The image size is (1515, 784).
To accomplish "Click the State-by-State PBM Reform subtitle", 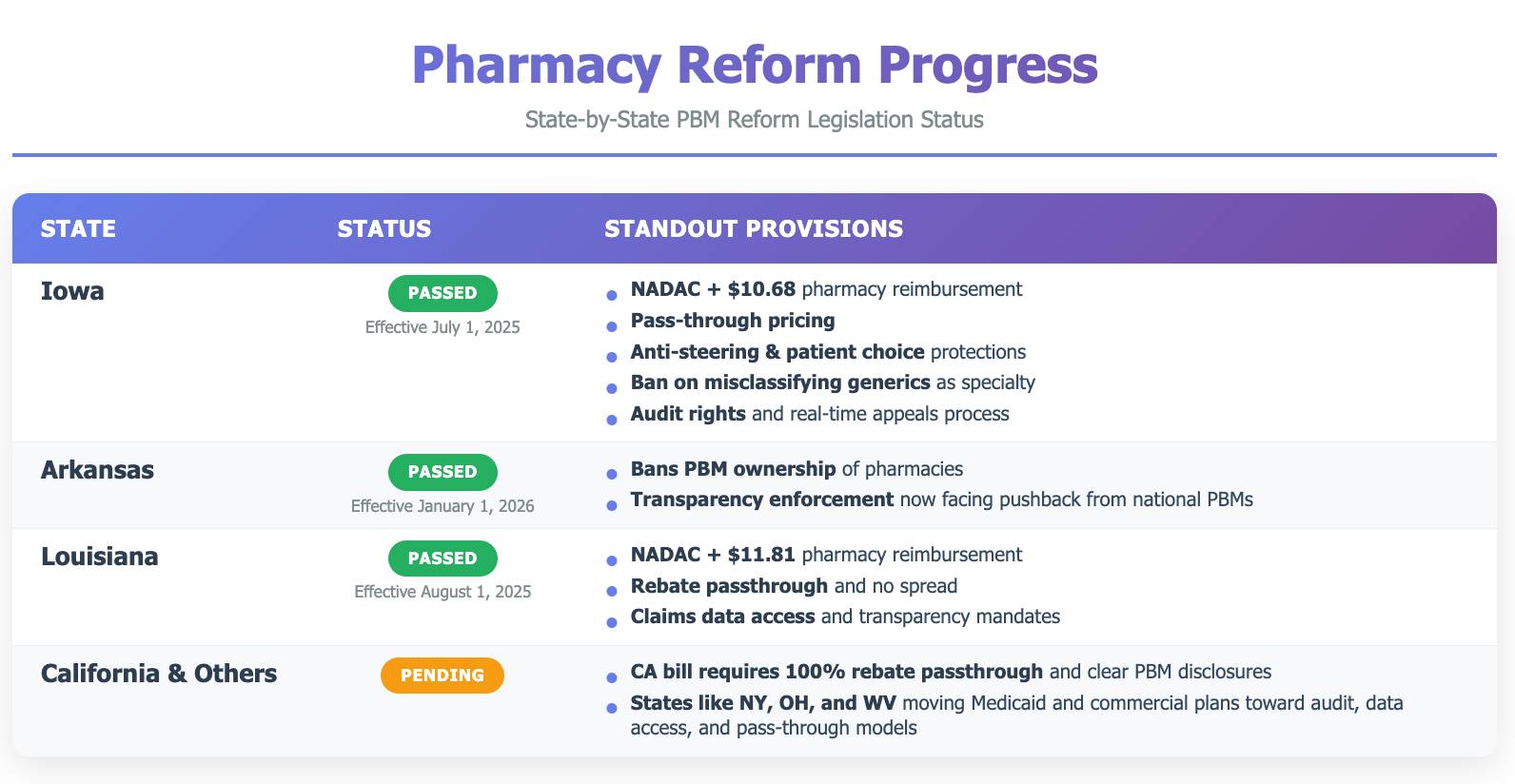I will 755,120.
